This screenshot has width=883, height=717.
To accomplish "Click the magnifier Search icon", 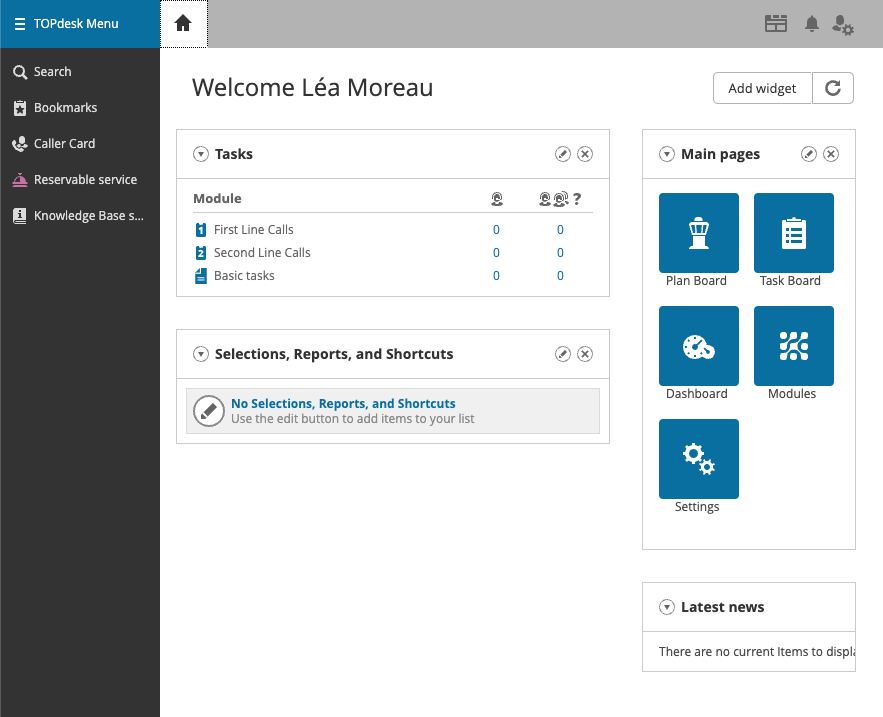I will [20, 72].
